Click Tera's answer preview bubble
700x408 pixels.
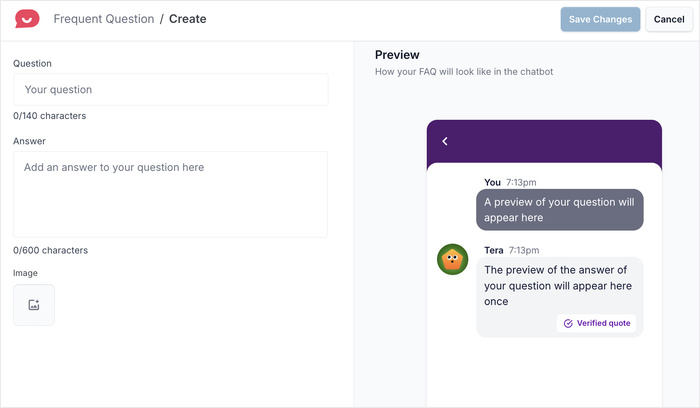[x=559, y=285]
